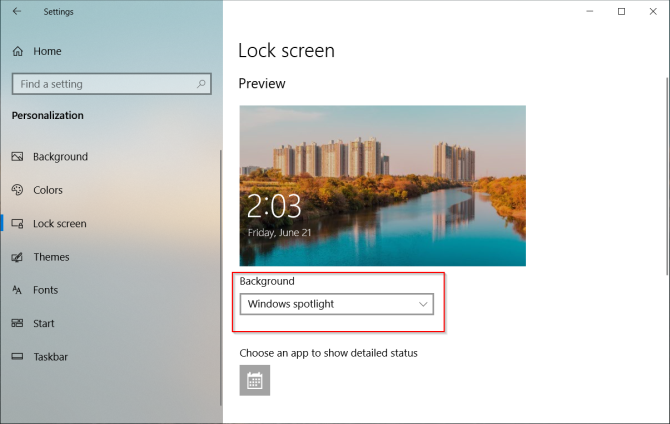Click the Preview heading text

coord(262,83)
